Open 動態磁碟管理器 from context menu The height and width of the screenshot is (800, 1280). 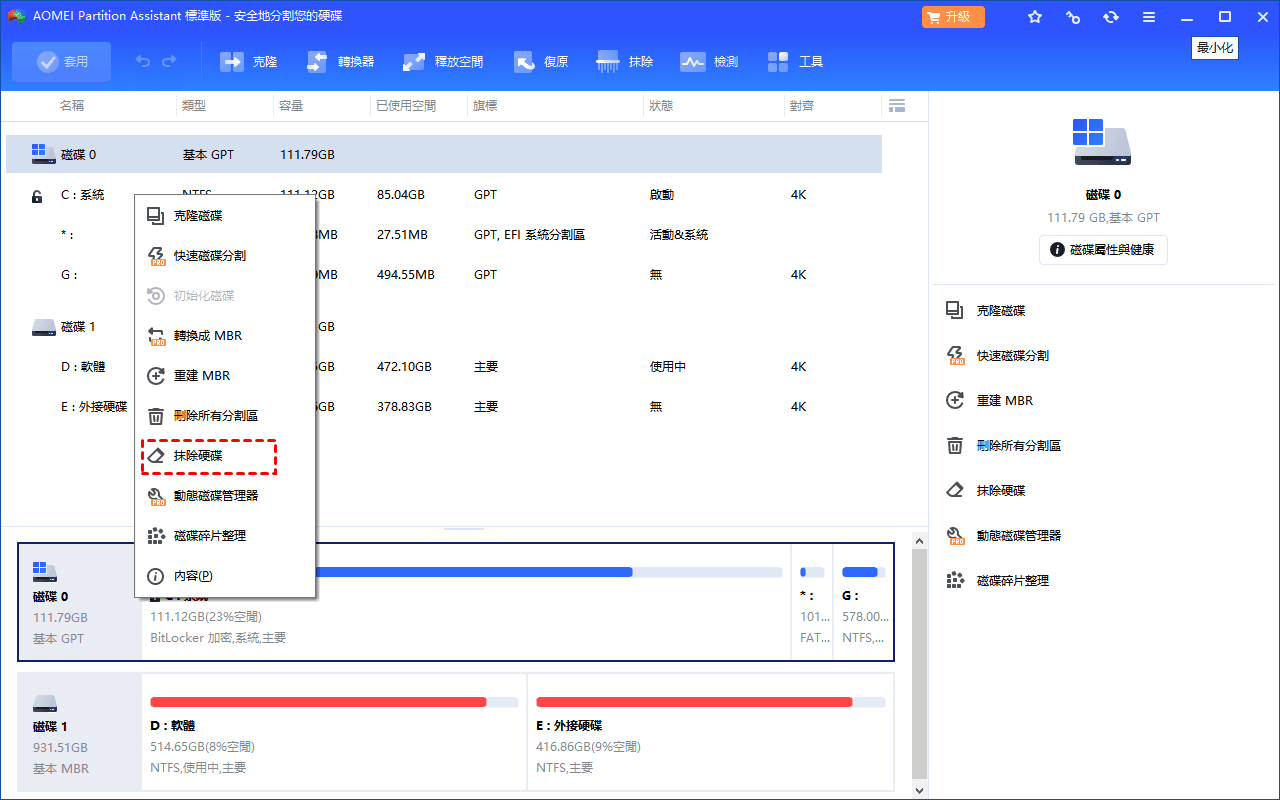225,496
